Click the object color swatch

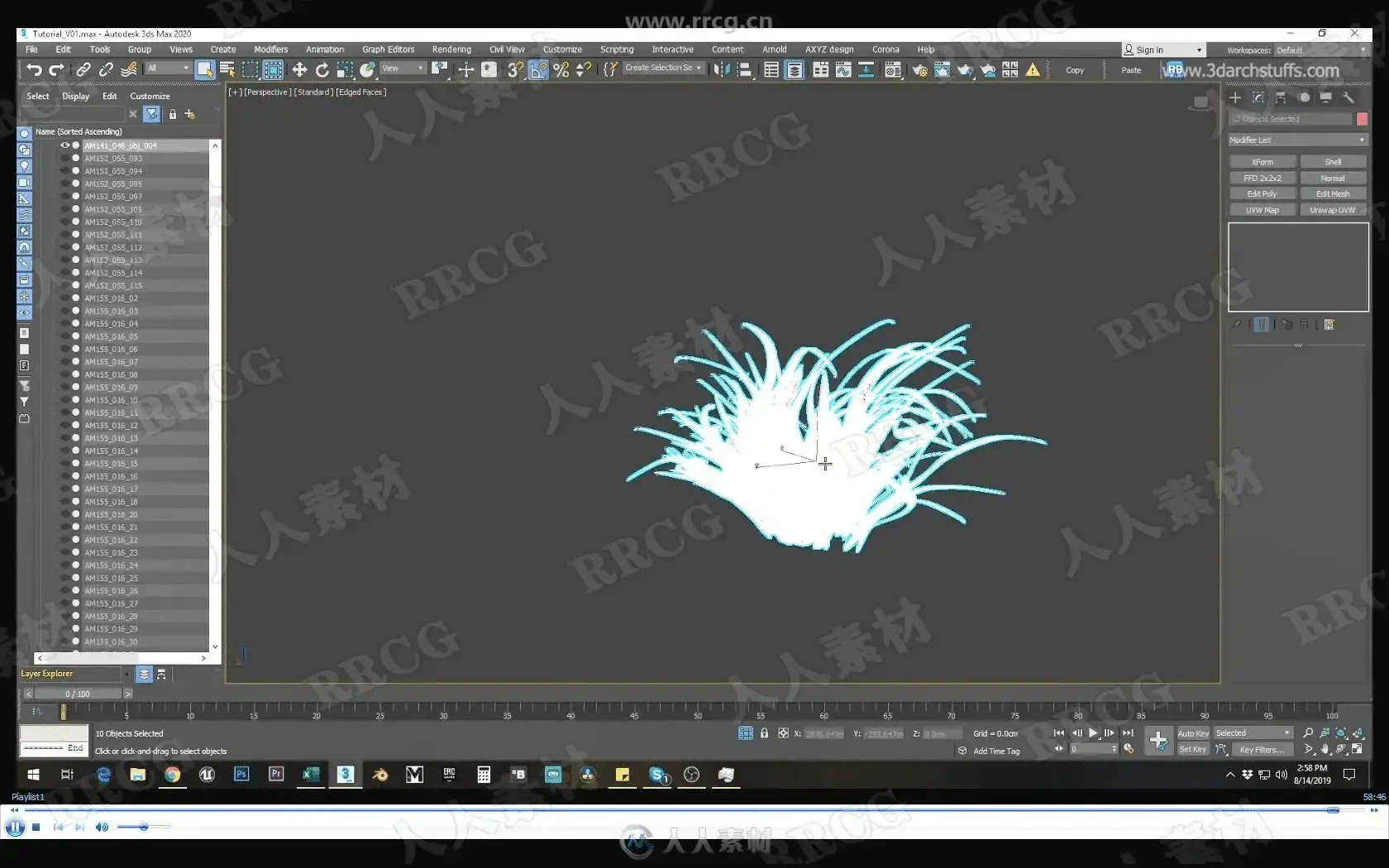[x=1362, y=119]
